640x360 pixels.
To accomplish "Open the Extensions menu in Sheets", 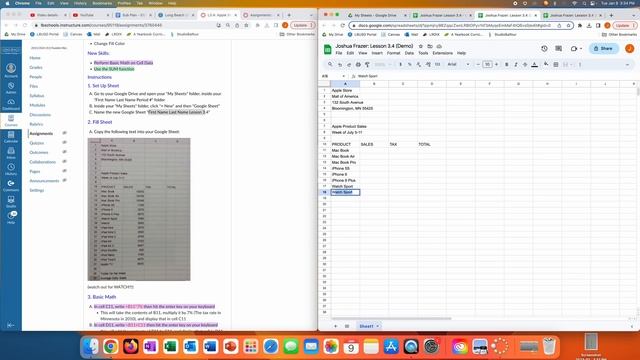I will pos(442,53).
